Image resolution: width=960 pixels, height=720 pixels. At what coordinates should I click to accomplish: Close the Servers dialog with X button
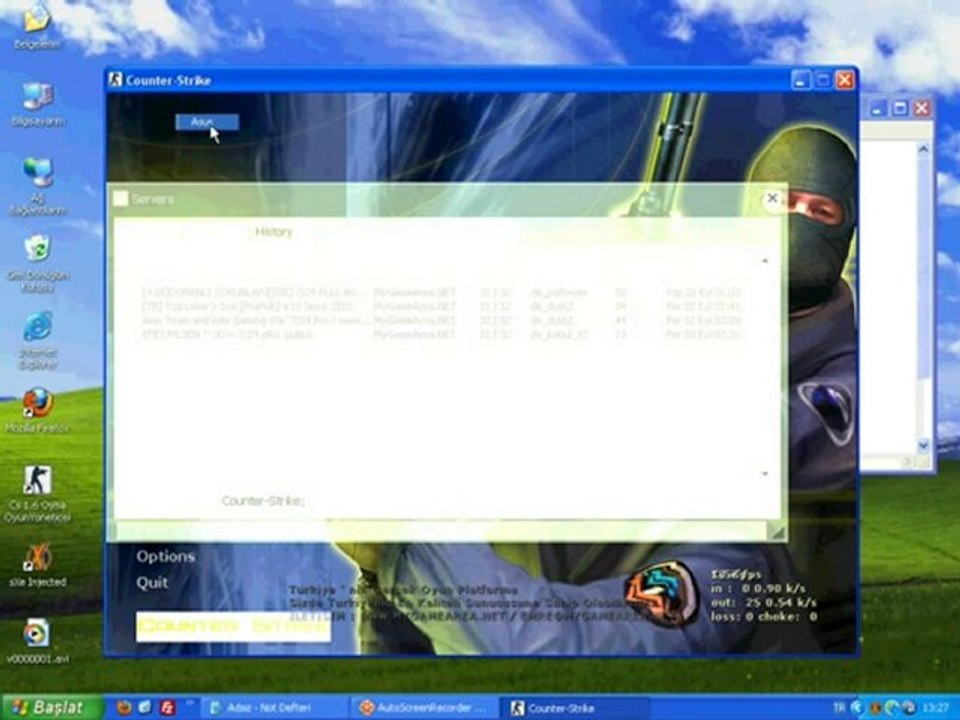point(772,198)
